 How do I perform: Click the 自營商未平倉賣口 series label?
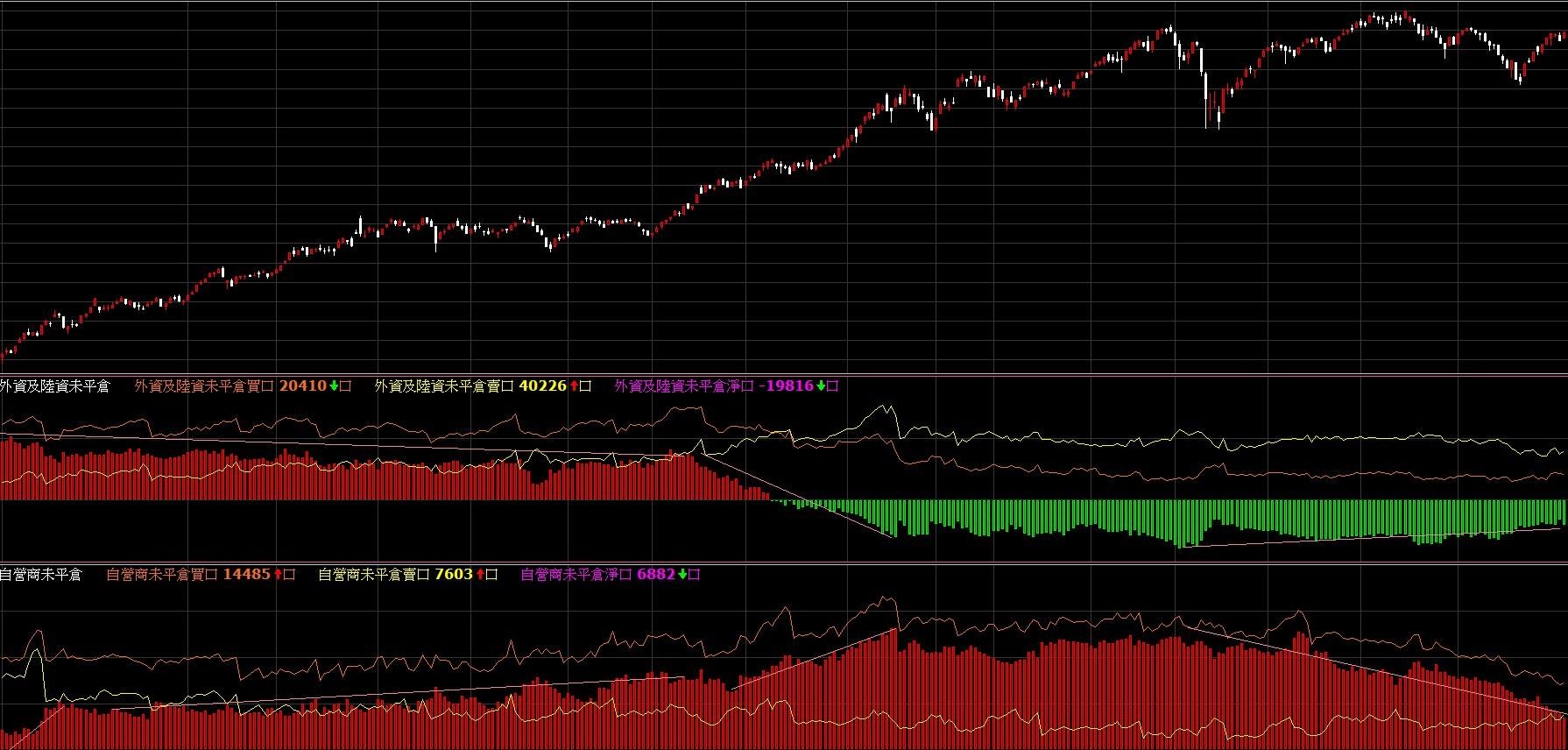coord(373,575)
